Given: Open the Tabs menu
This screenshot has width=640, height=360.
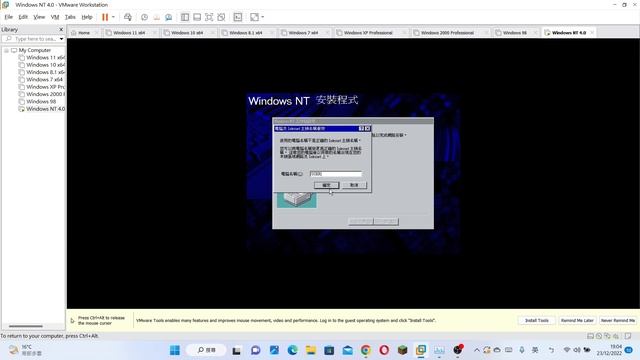Looking at the screenshot, I should click(x=70, y=17).
